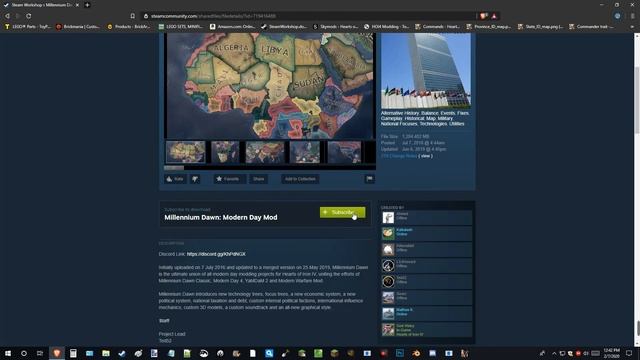Select the fourth screenshot thumbnail
The height and width of the screenshot is (360, 640).
point(305,152)
